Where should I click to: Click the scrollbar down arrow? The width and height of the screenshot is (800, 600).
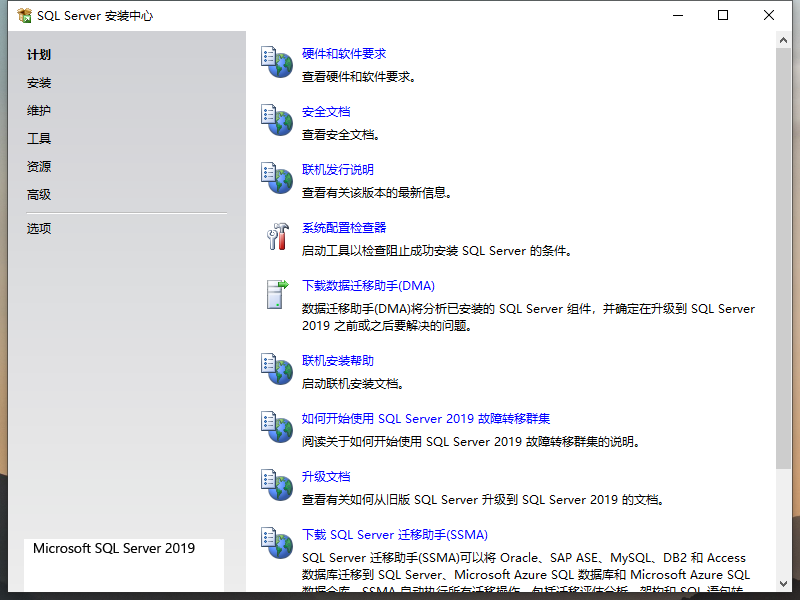[x=783, y=584]
